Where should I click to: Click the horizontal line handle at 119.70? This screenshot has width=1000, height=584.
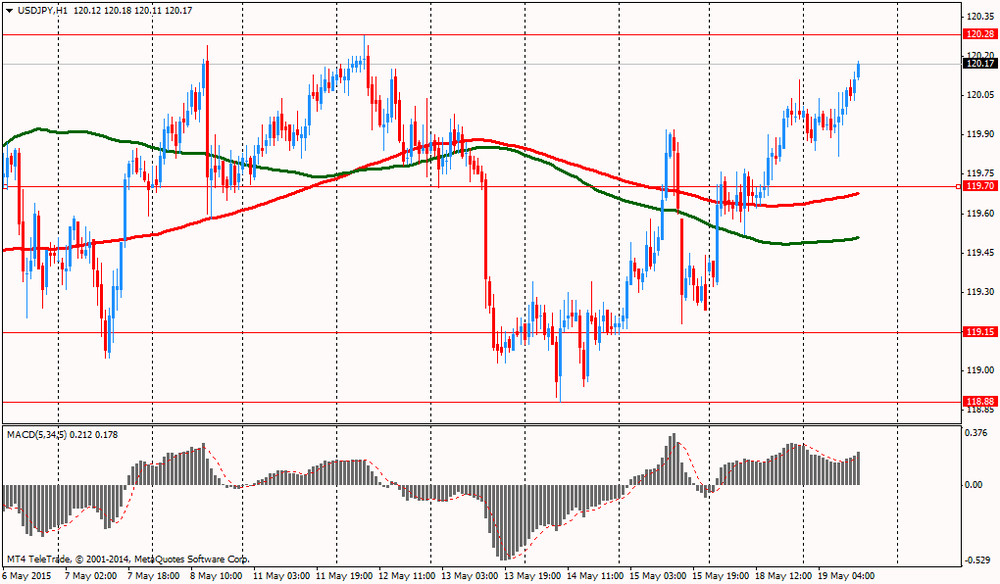pyautogui.click(x=958, y=186)
